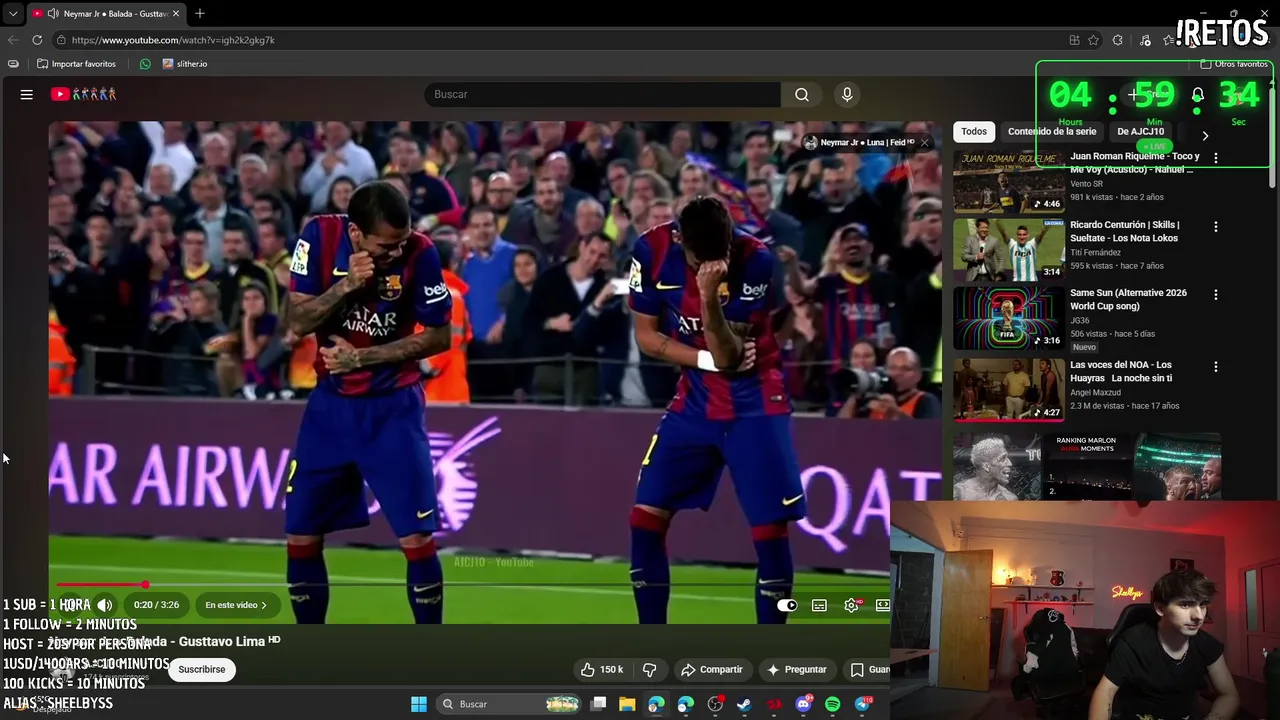This screenshot has width=1280, height=720.
Task: Subscribe using the Suscribirse button
Action: (201, 669)
